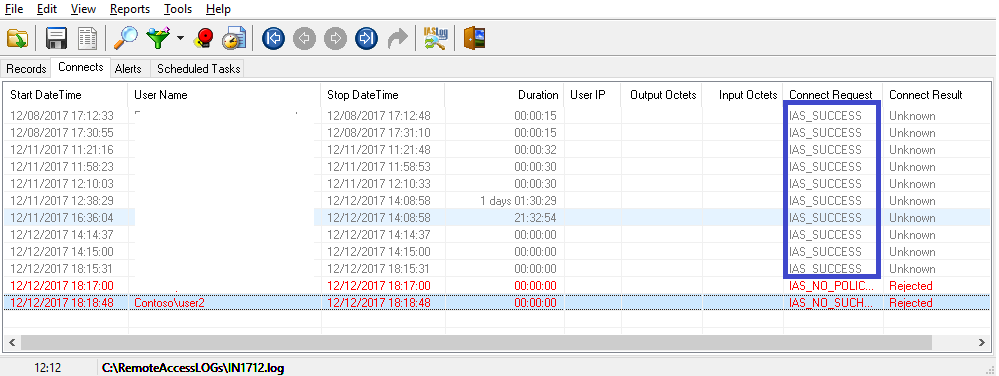Image resolution: width=999 pixels, height=376 pixels.
Task: Select row starting 12/08/2017 17:12:33
Action: [x=498, y=116]
